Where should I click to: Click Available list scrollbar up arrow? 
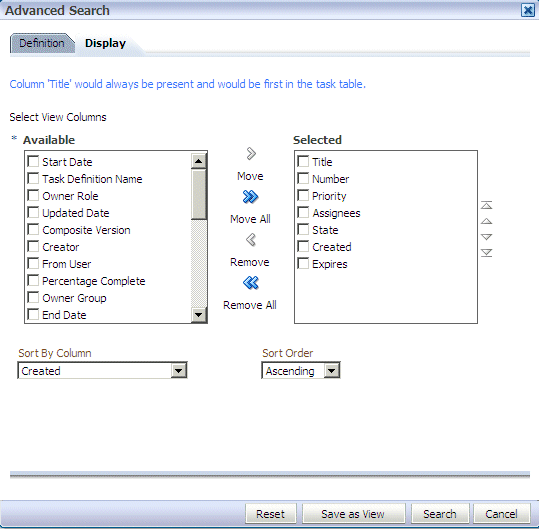(x=199, y=161)
